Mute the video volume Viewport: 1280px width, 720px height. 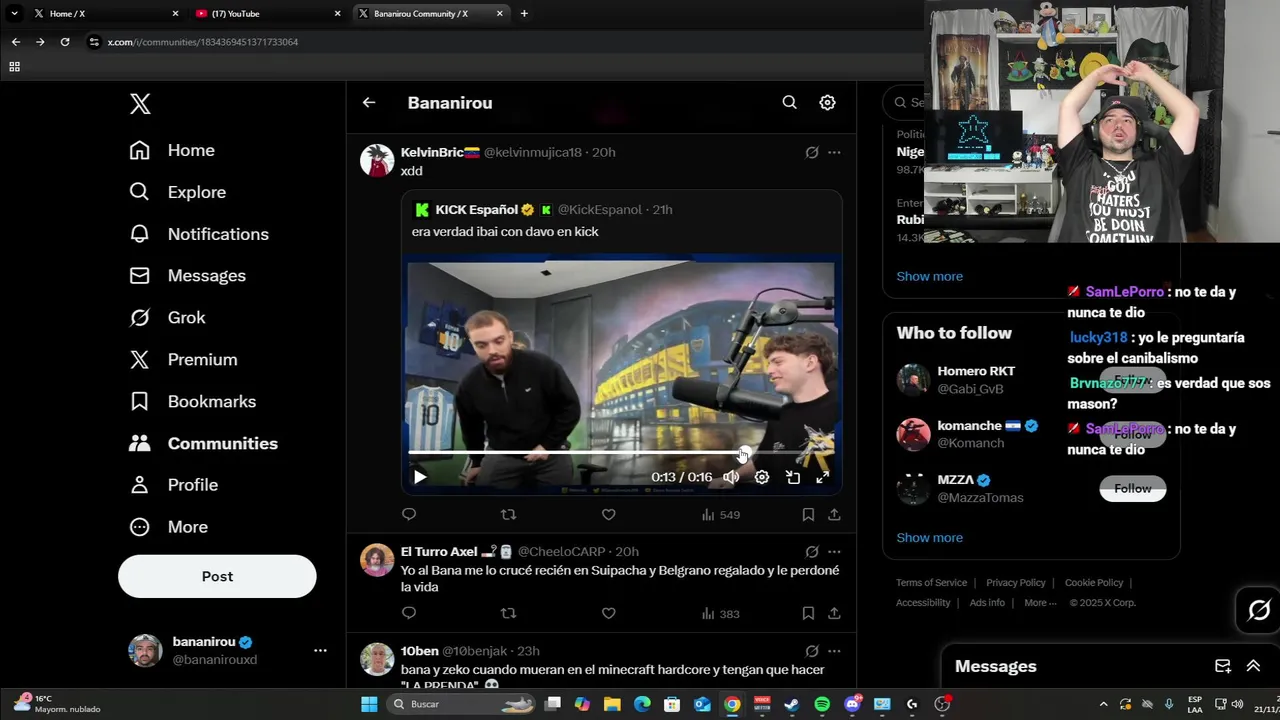point(731,477)
